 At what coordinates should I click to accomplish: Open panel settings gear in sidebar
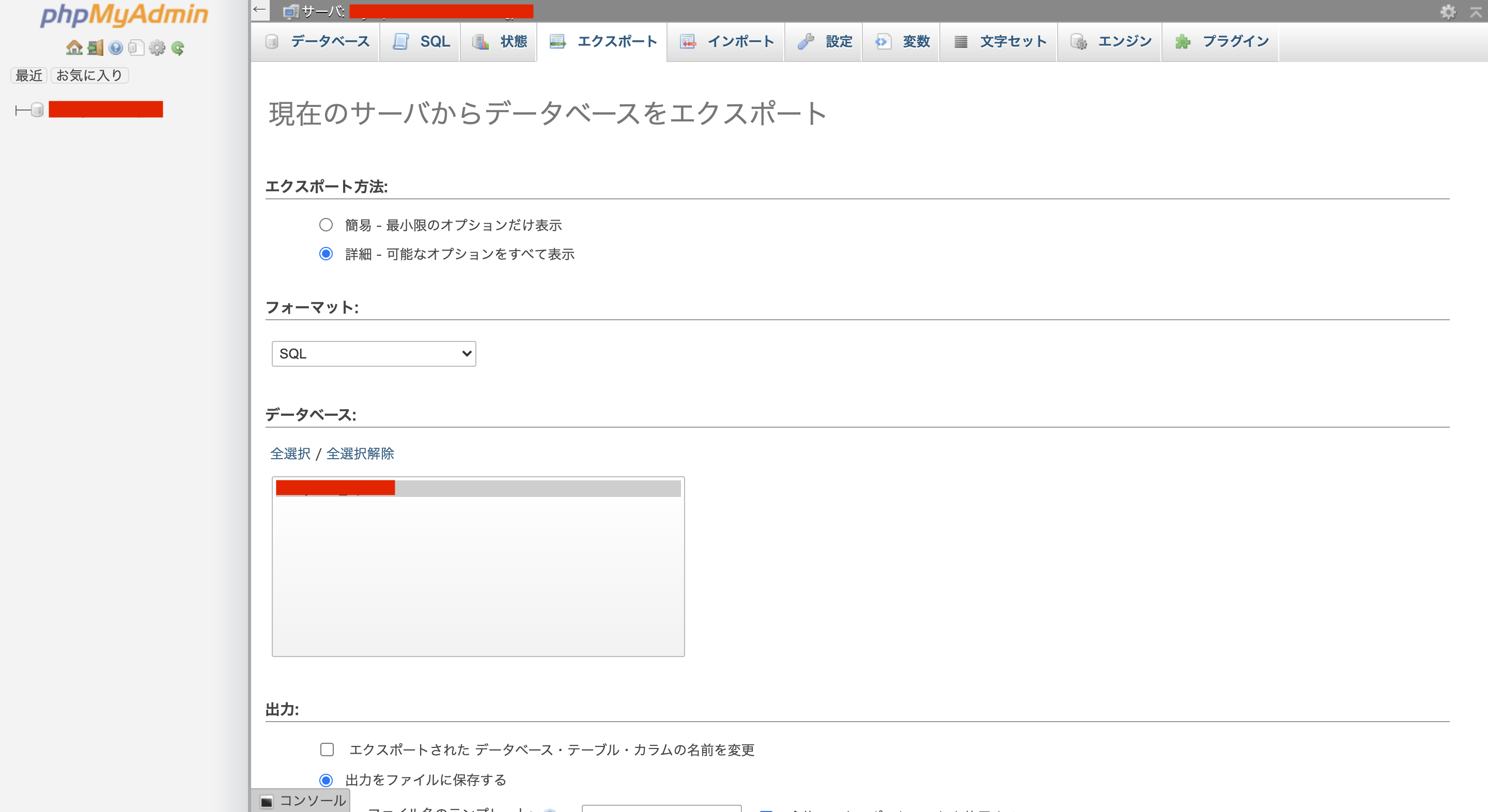(x=156, y=48)
